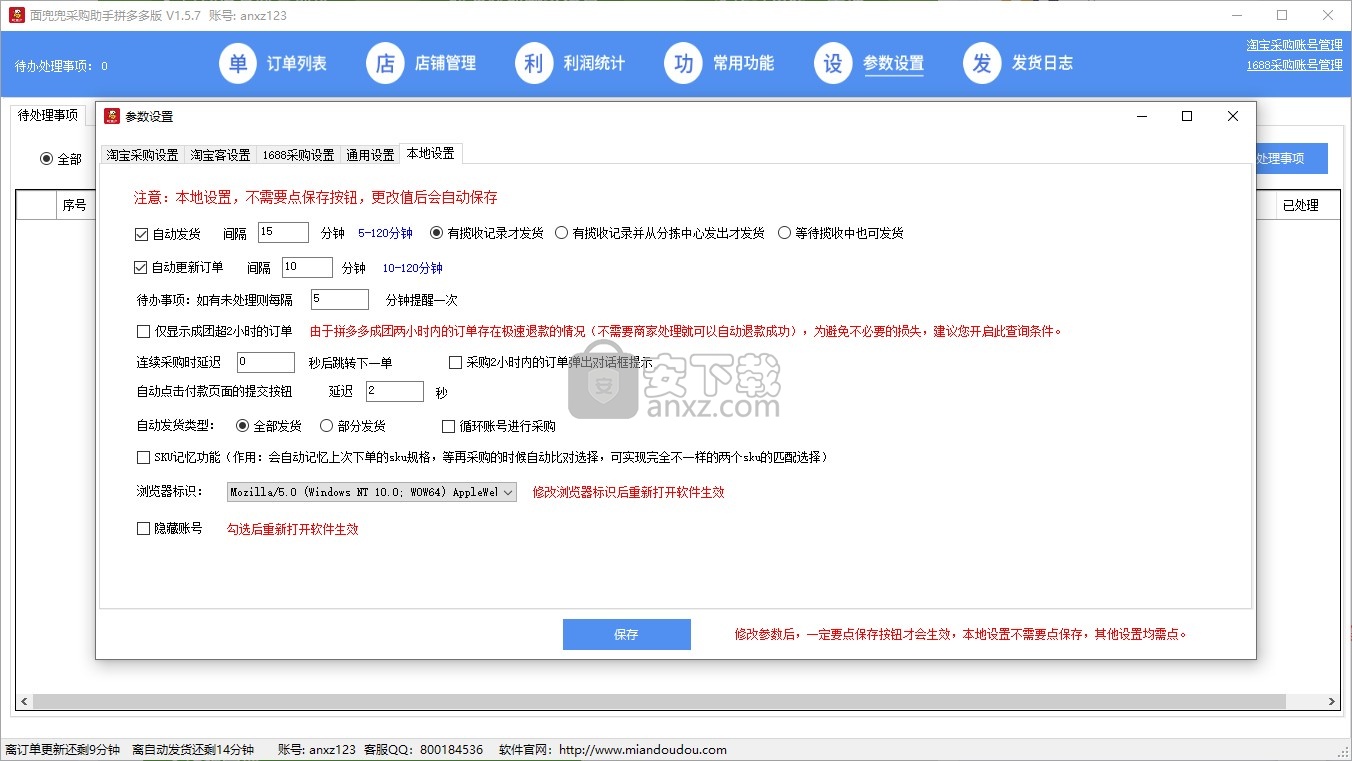Switch to 本地设置 tab

(431, 154)
